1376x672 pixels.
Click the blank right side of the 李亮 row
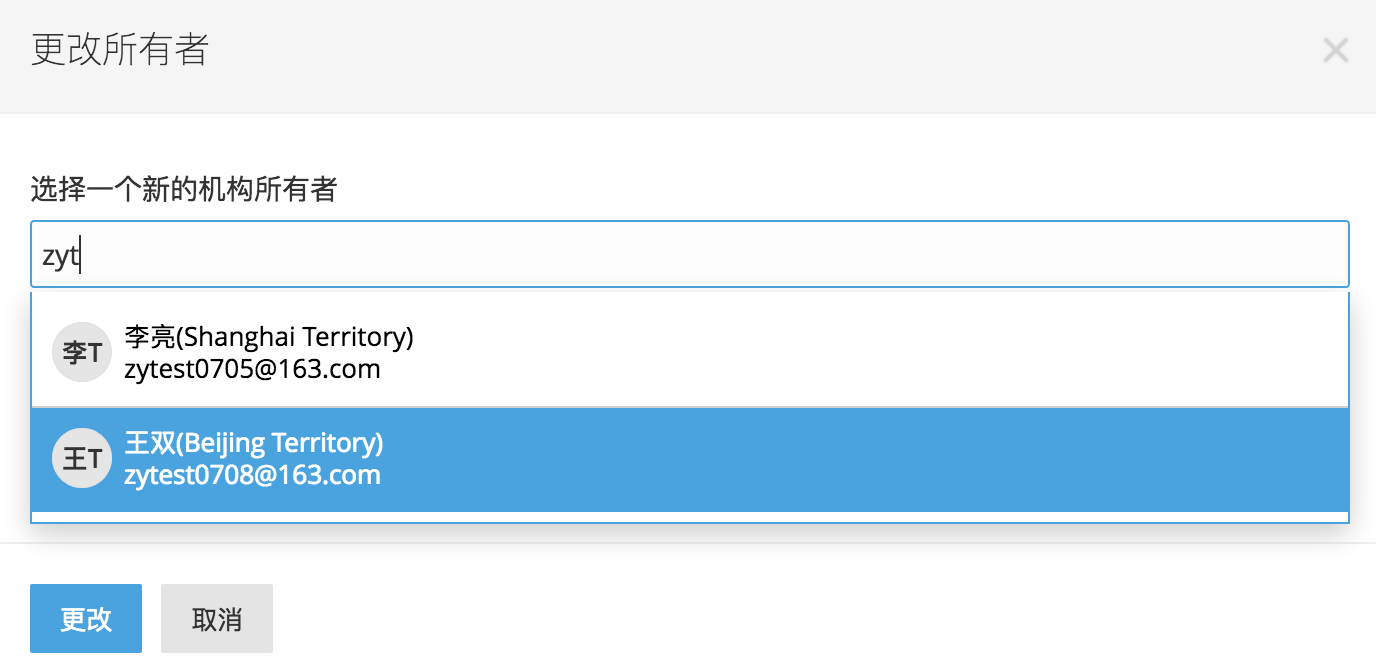pyautogui.click(x=900, y=352)
